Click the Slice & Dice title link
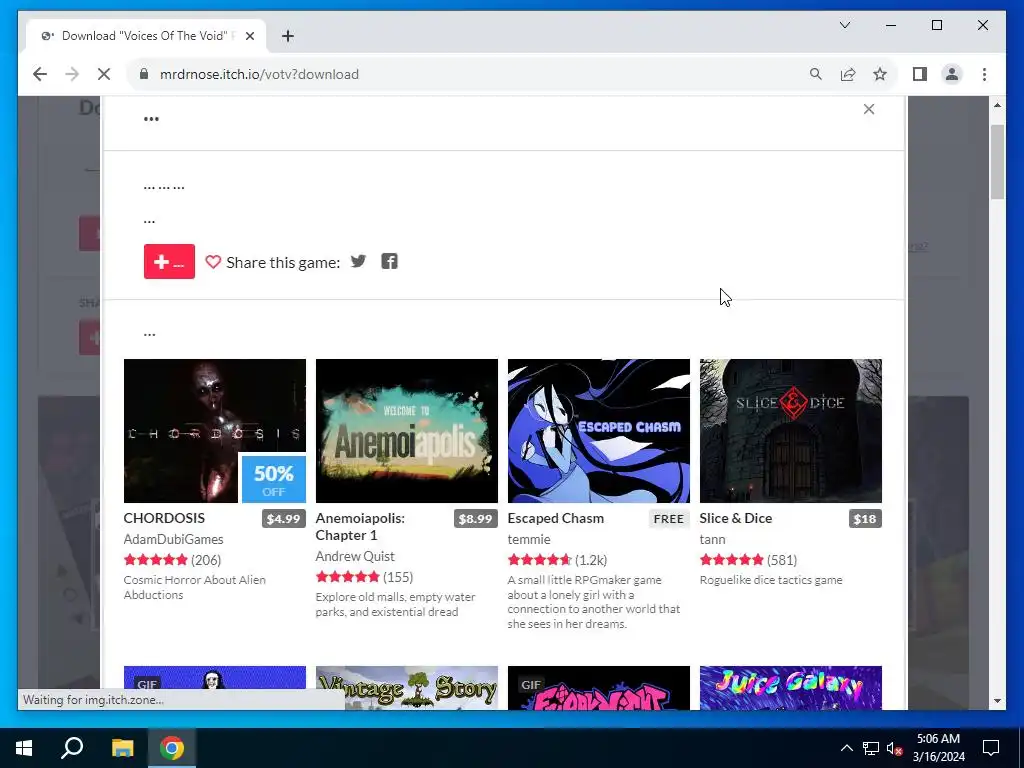1024x768 pixels. click(736, 518)
